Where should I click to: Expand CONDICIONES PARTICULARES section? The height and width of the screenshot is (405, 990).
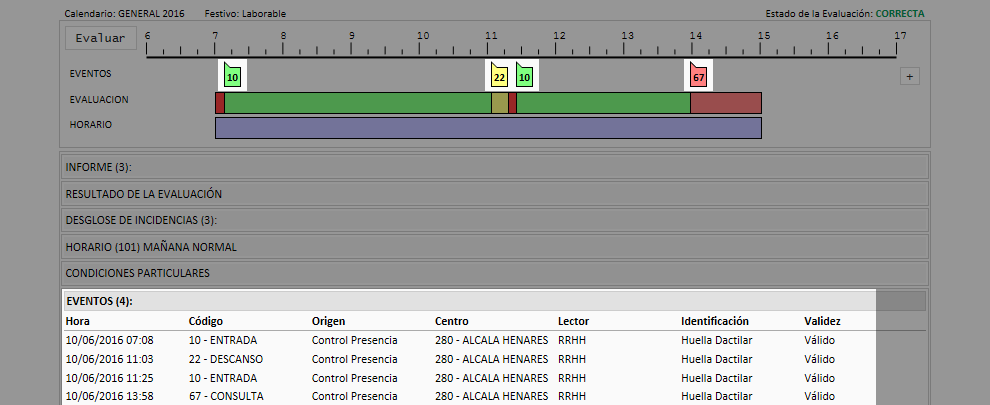click(x=496, y=274)
